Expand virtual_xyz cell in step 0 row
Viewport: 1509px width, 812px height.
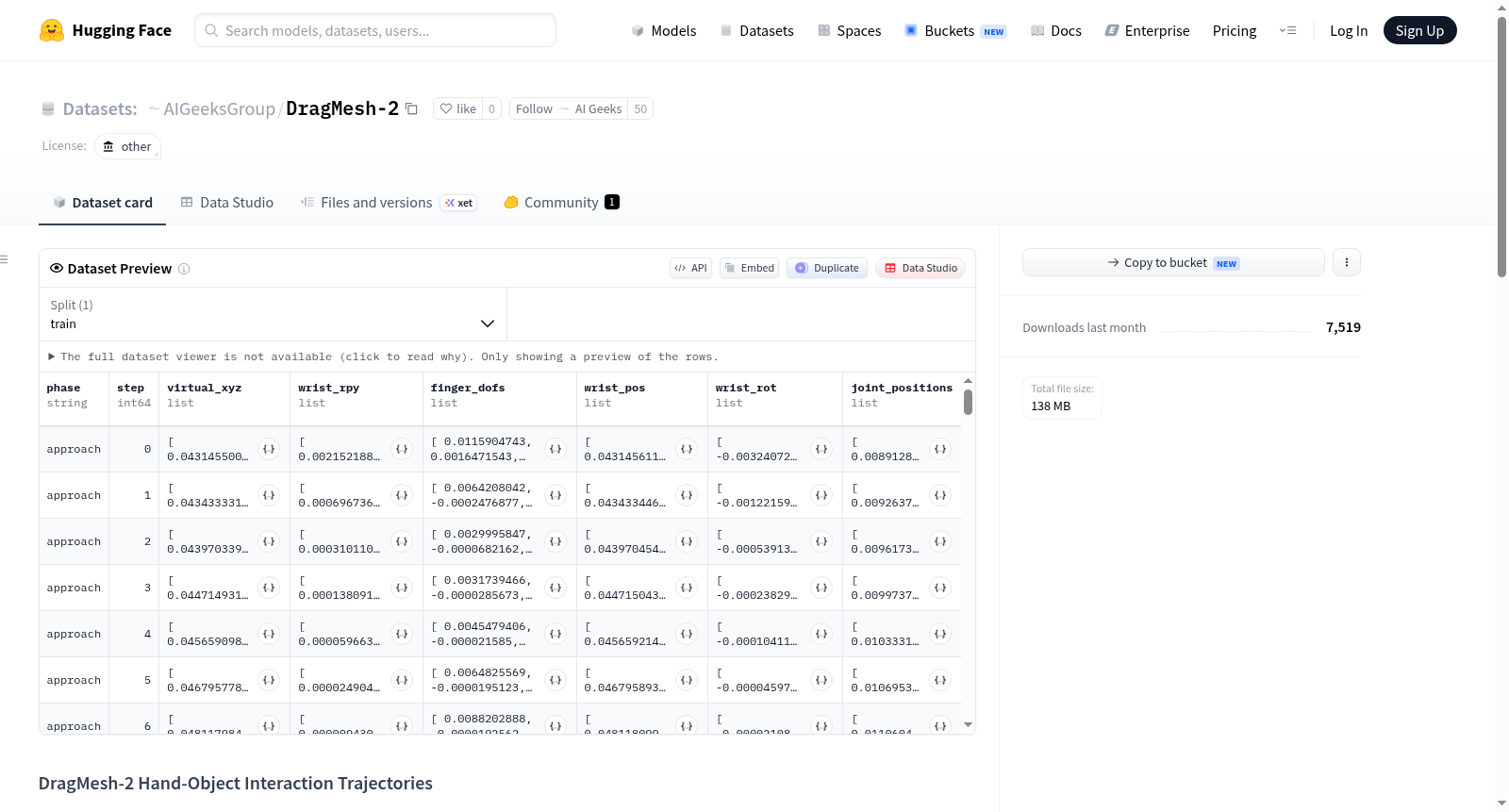269,449
